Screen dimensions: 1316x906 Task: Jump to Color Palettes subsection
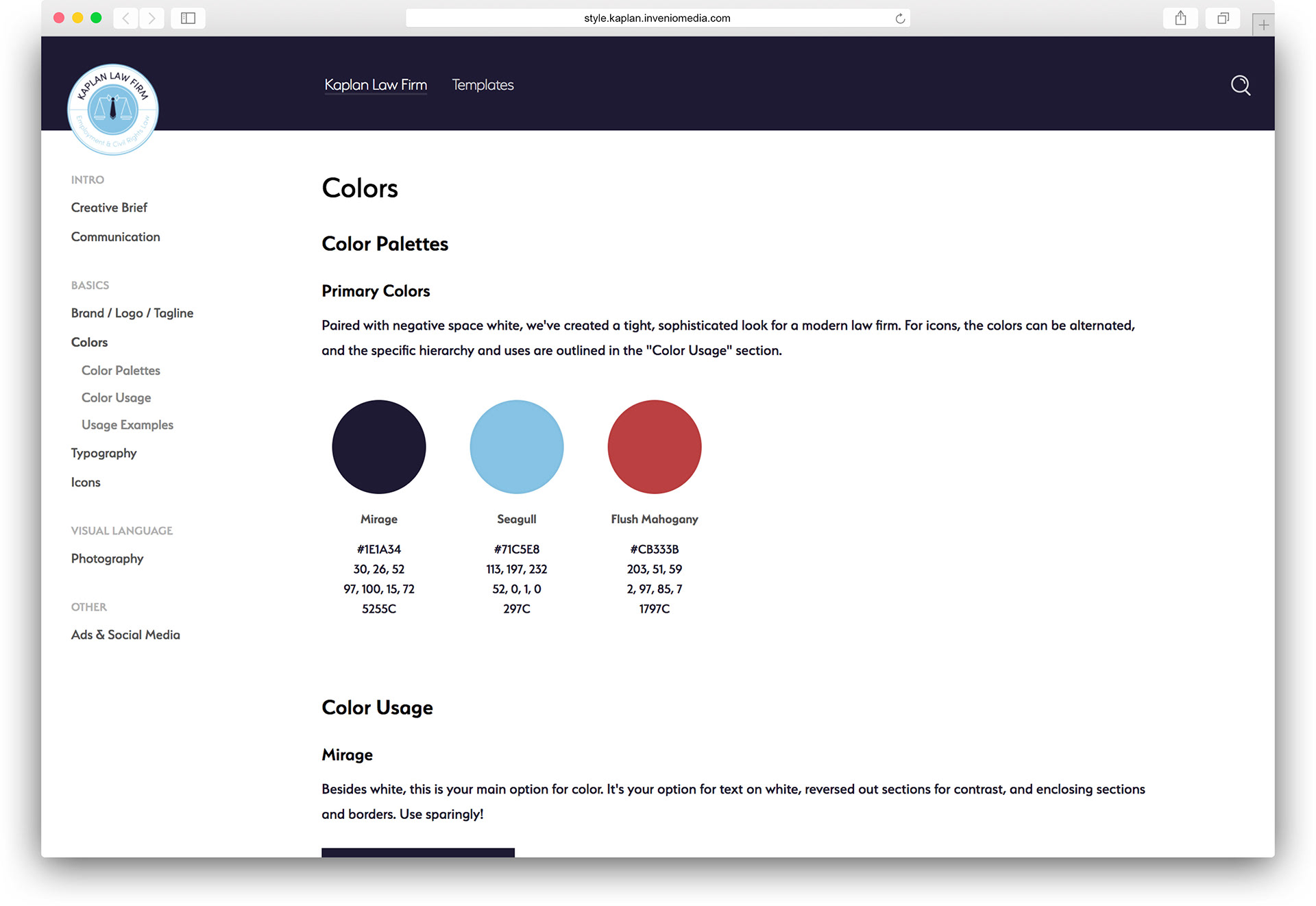121,371
